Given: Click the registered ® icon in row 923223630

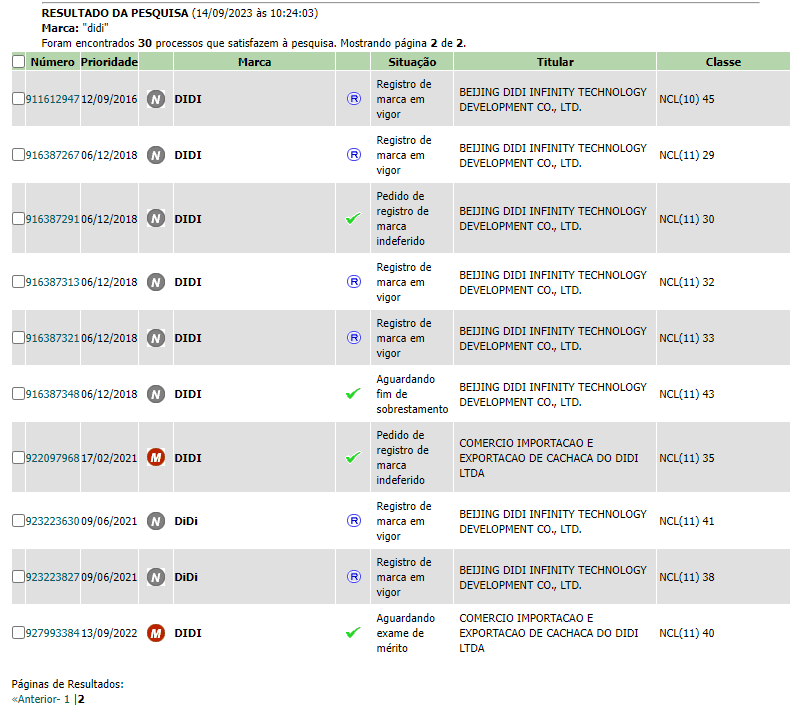Looking at the screenshot, I should tap(354, 520).
